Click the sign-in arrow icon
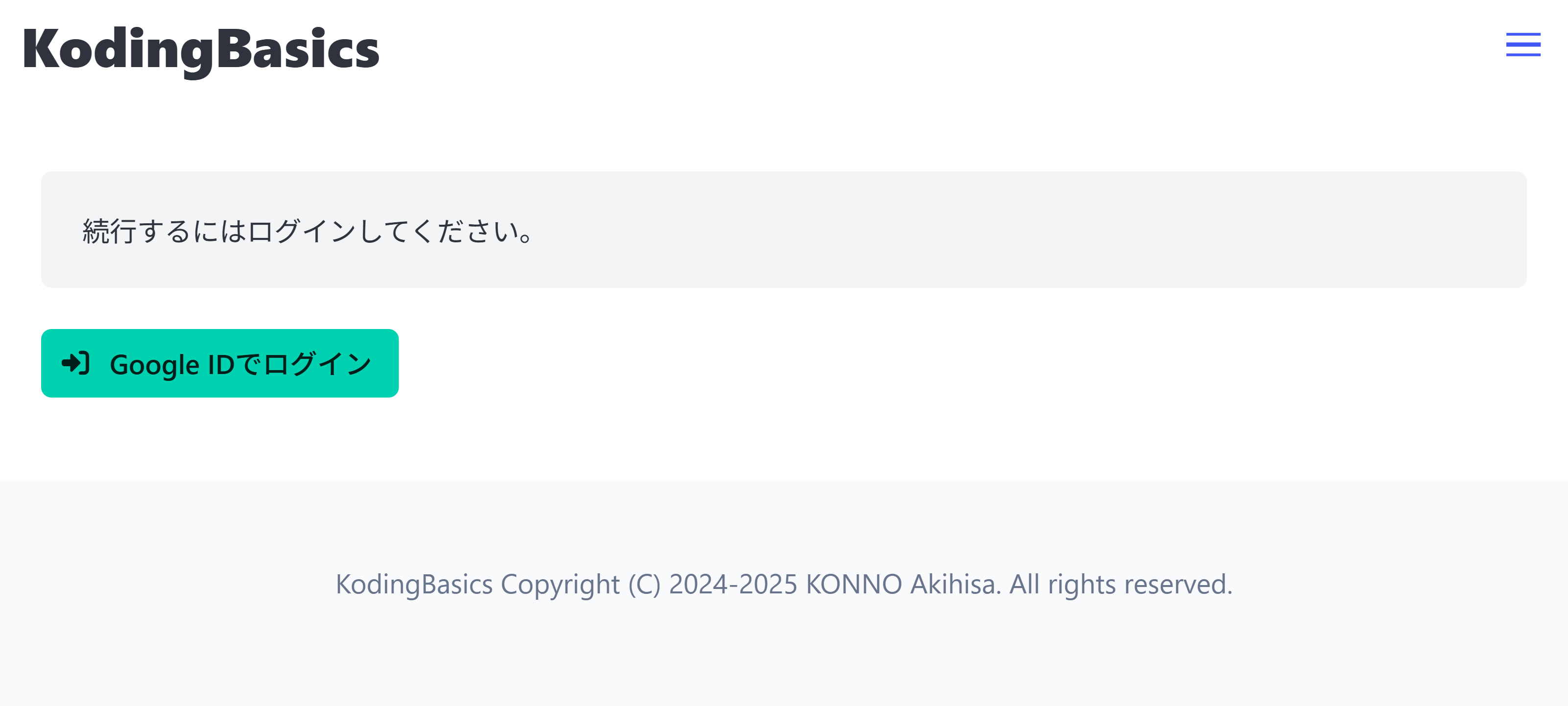The image size is (1568, 706). coord(76,363)
